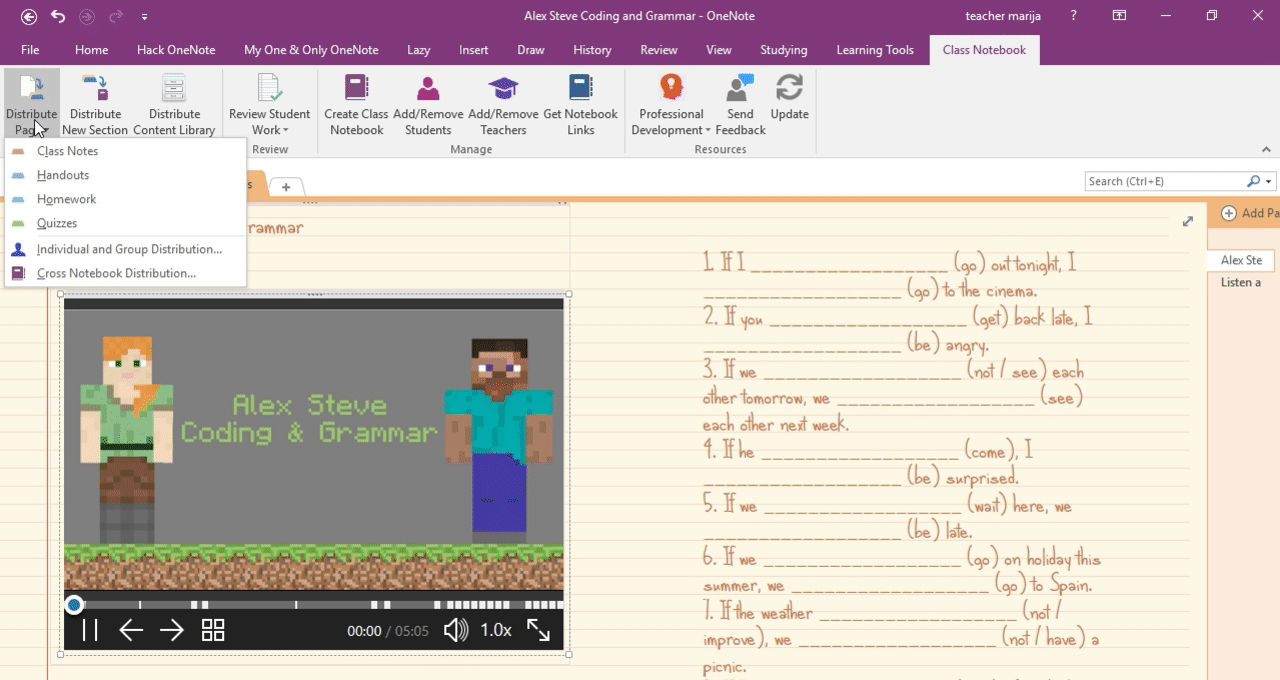This screenshot has height=680, width=1280.
Task: Select Homework from the distribute menu
Action: (x=66, y=199)
